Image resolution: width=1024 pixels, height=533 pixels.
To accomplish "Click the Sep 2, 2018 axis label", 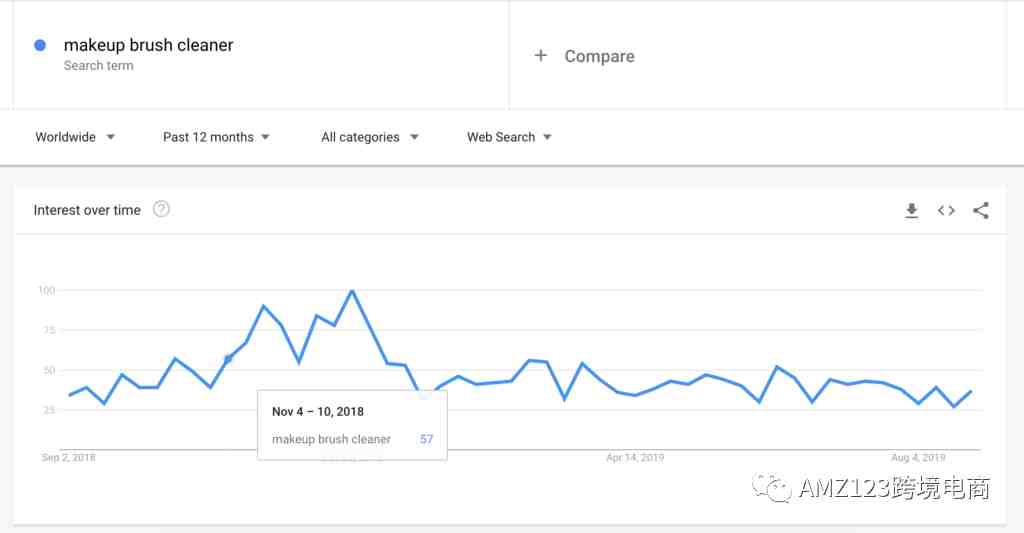I will tap(69, 457).
